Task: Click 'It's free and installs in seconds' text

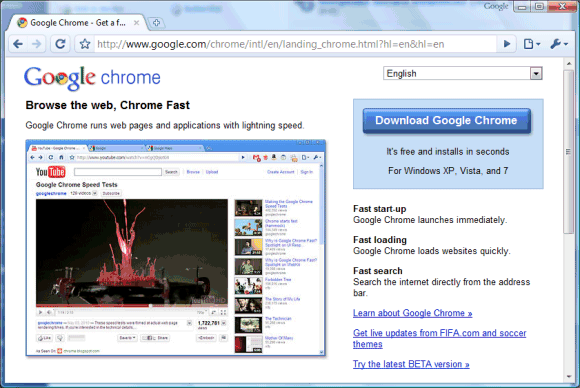Action: [448, 152]
